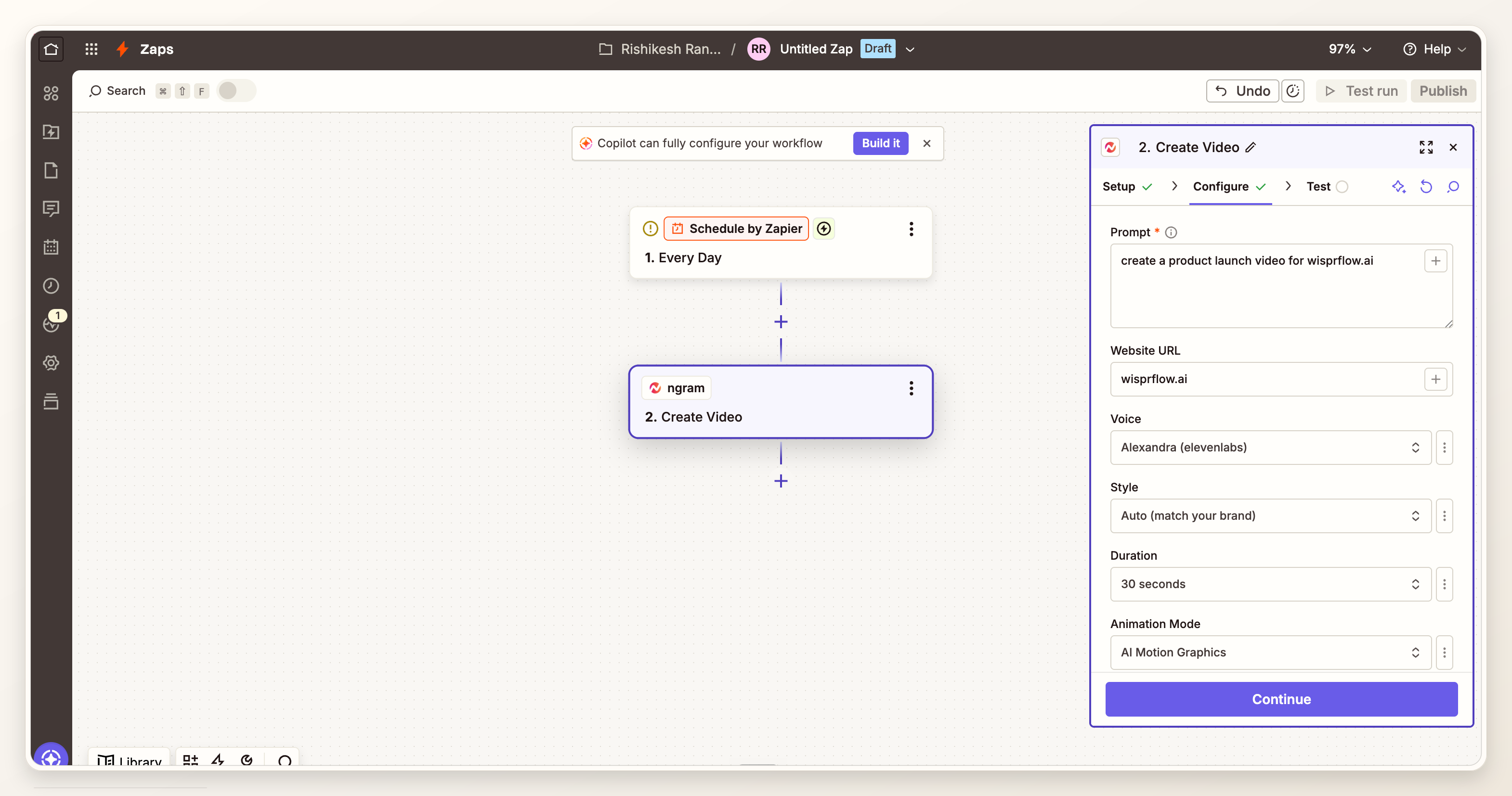Select the ngram Create Video step card

(x=781, y=402)
